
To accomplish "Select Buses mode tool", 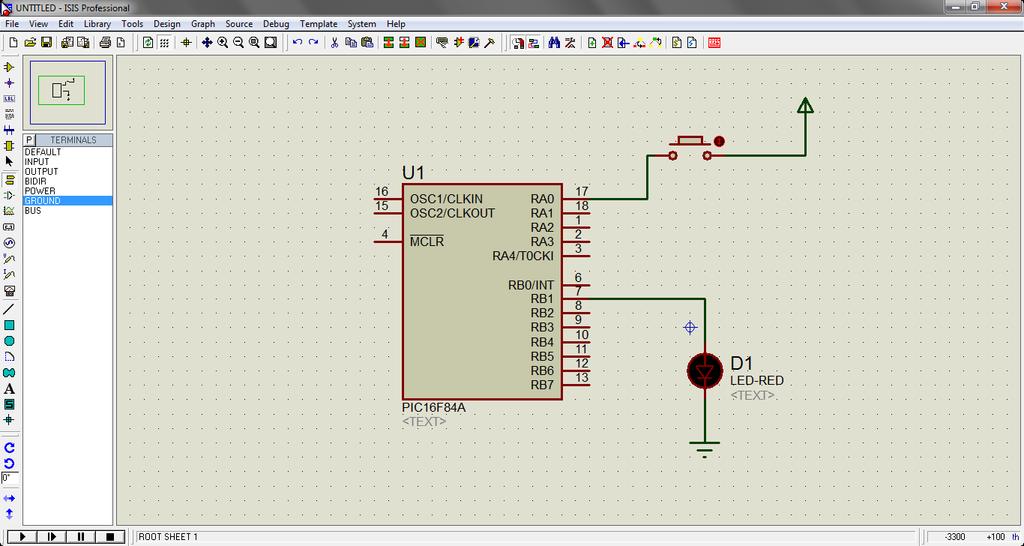I will pos(9,130).
